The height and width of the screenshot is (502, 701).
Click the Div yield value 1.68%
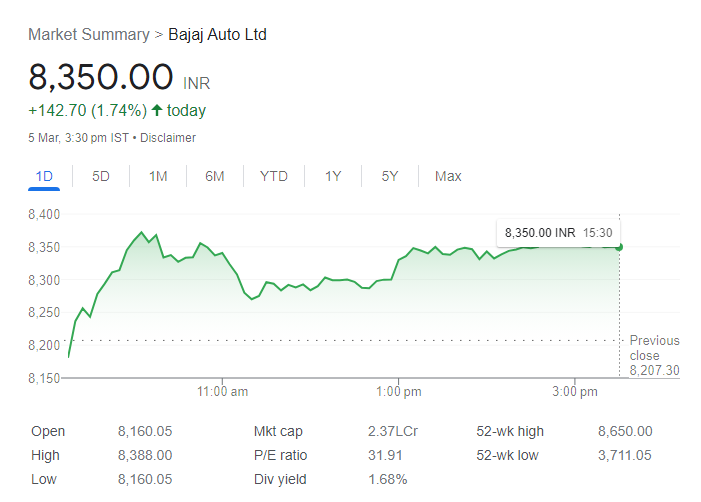388,479
